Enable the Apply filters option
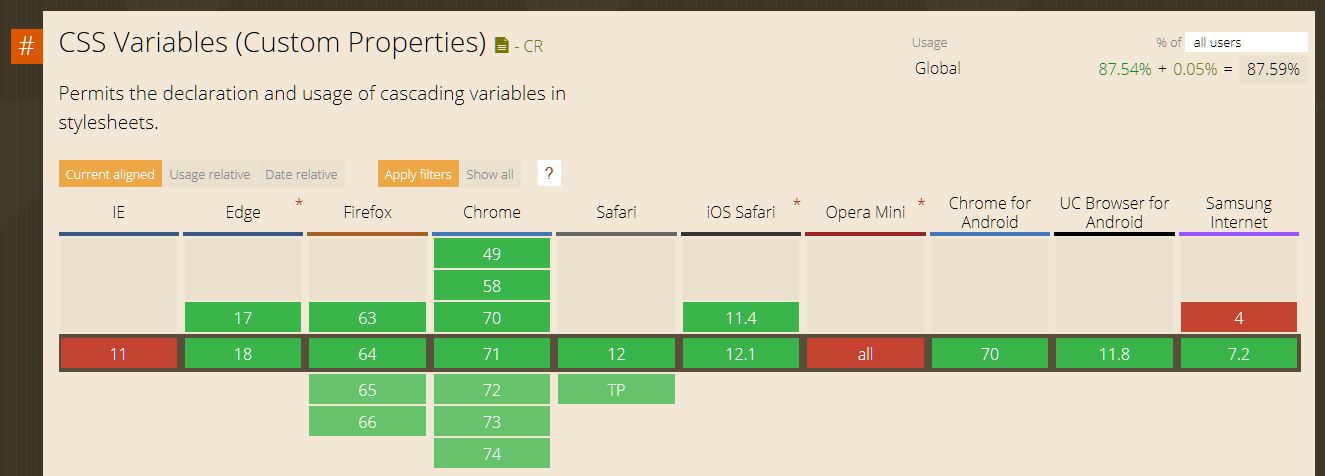Viewport: 1325px width, 476px height. click(418, 174)
